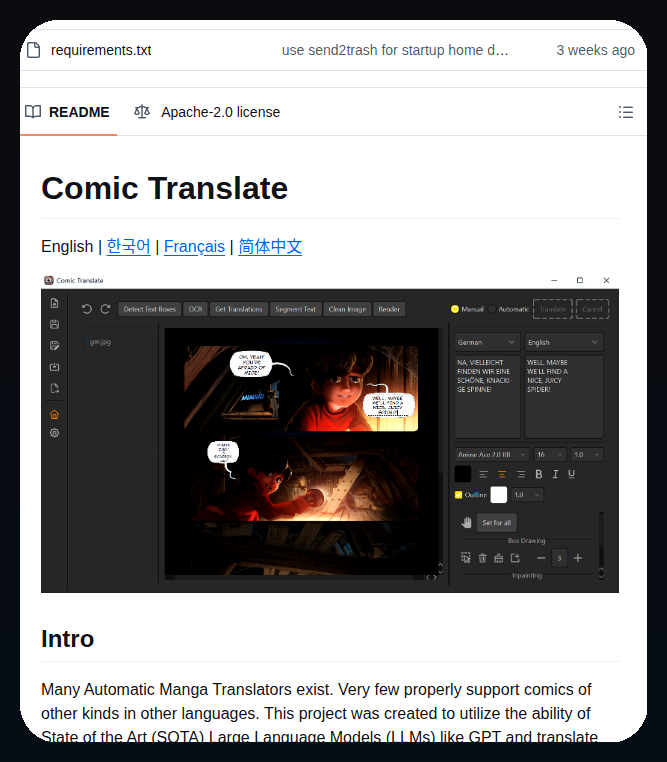Click the plus stepper button
Screen dimensions: 667x762
click(578, 558)
